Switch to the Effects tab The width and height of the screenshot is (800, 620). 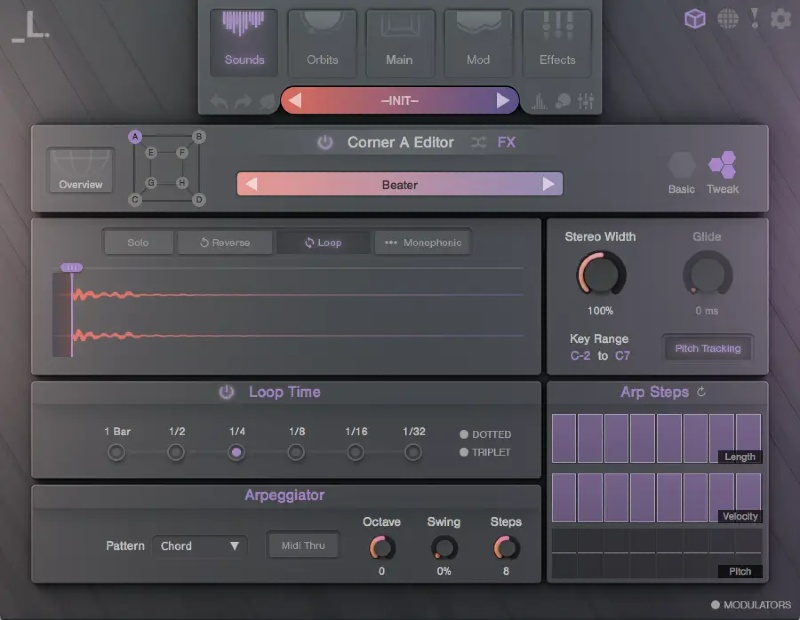557,42
